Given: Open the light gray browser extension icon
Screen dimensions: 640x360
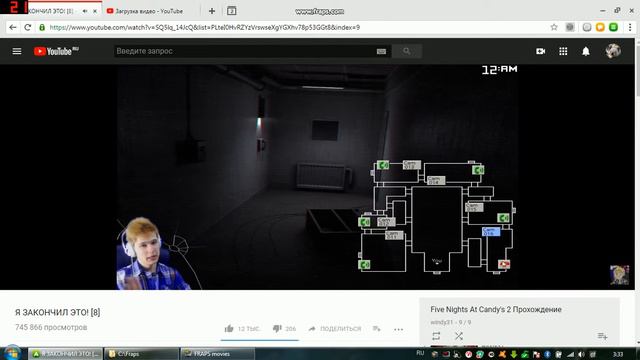Looking at the screenshot, I should coord(587,27).
